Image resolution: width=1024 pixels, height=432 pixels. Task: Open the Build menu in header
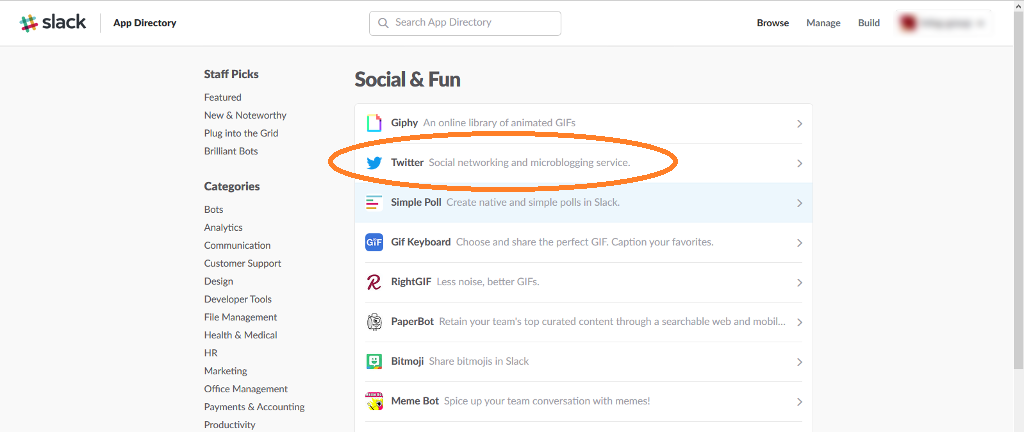(x=869, y=23)
